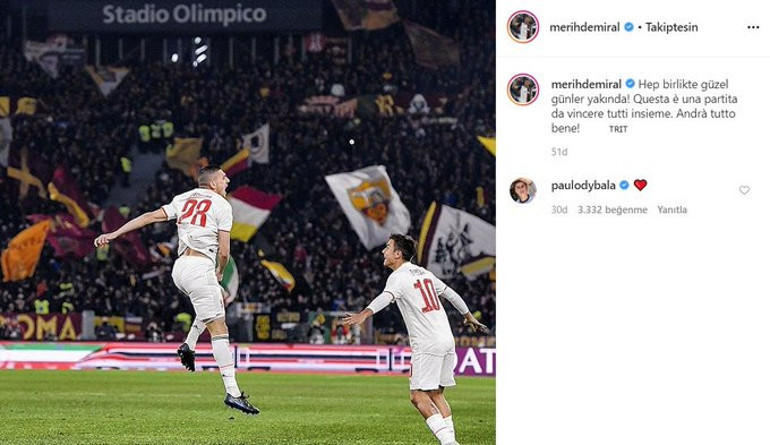770x445 pixels.
Task: Open merihdemiral username in the header
Action: pyautogui.click(x=584, y=28)
